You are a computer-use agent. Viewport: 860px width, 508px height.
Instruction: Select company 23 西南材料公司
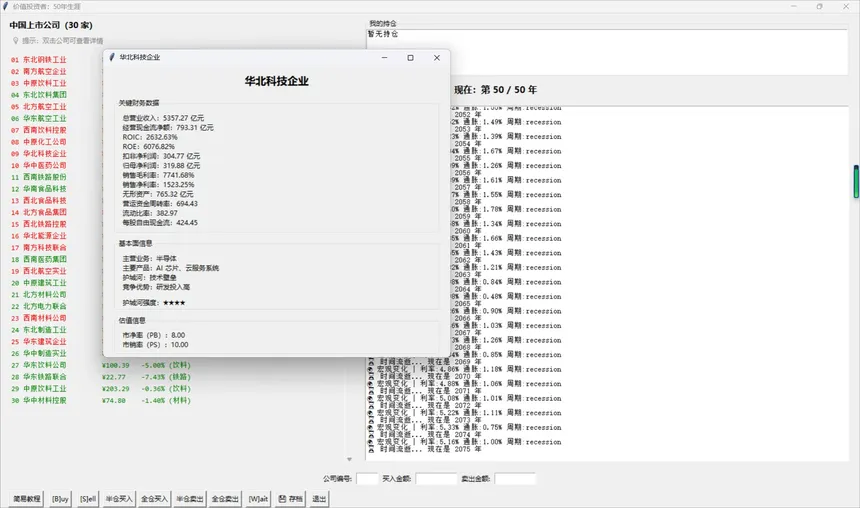pyautogui.click(x=39, y=318)
